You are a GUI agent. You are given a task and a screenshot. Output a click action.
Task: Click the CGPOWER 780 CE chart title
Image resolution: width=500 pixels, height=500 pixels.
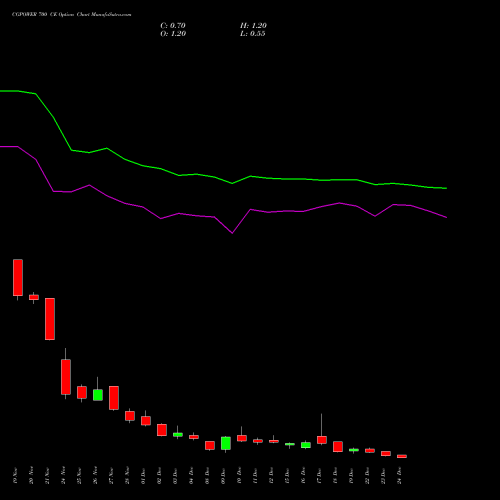pos(71,15)
